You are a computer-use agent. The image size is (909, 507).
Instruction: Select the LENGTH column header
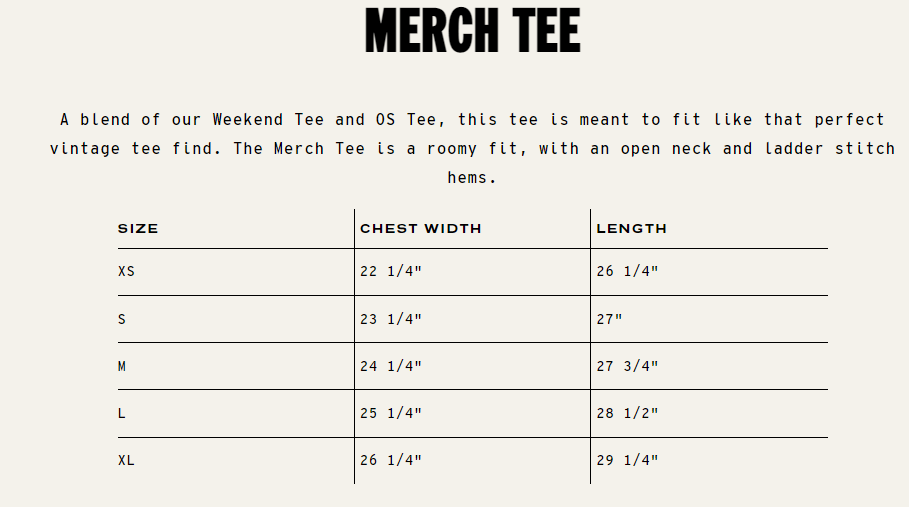(631, 229)
